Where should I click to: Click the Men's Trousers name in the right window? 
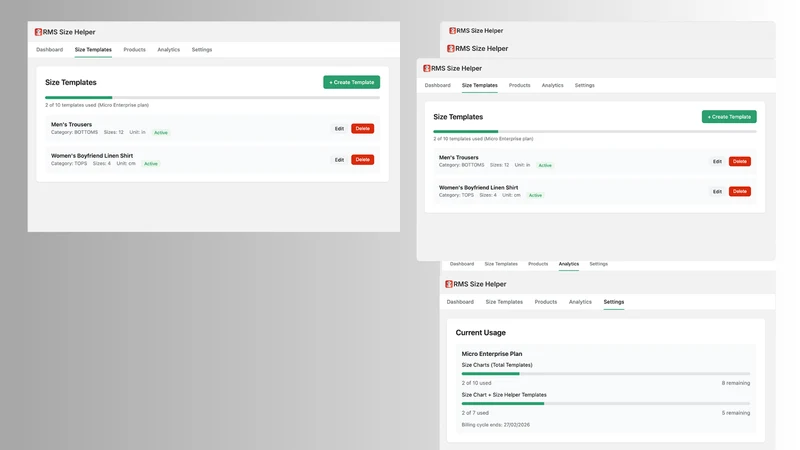click(x=459, y=158)
